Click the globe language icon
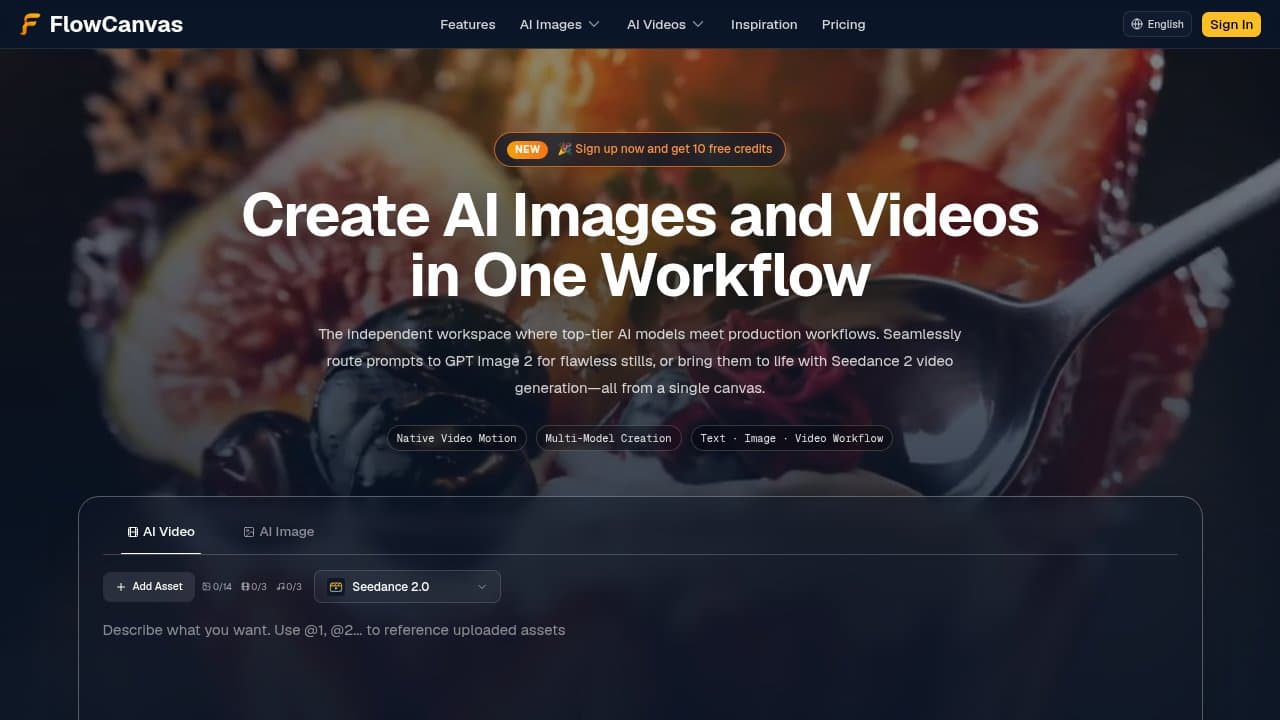 coord(1137,24)
